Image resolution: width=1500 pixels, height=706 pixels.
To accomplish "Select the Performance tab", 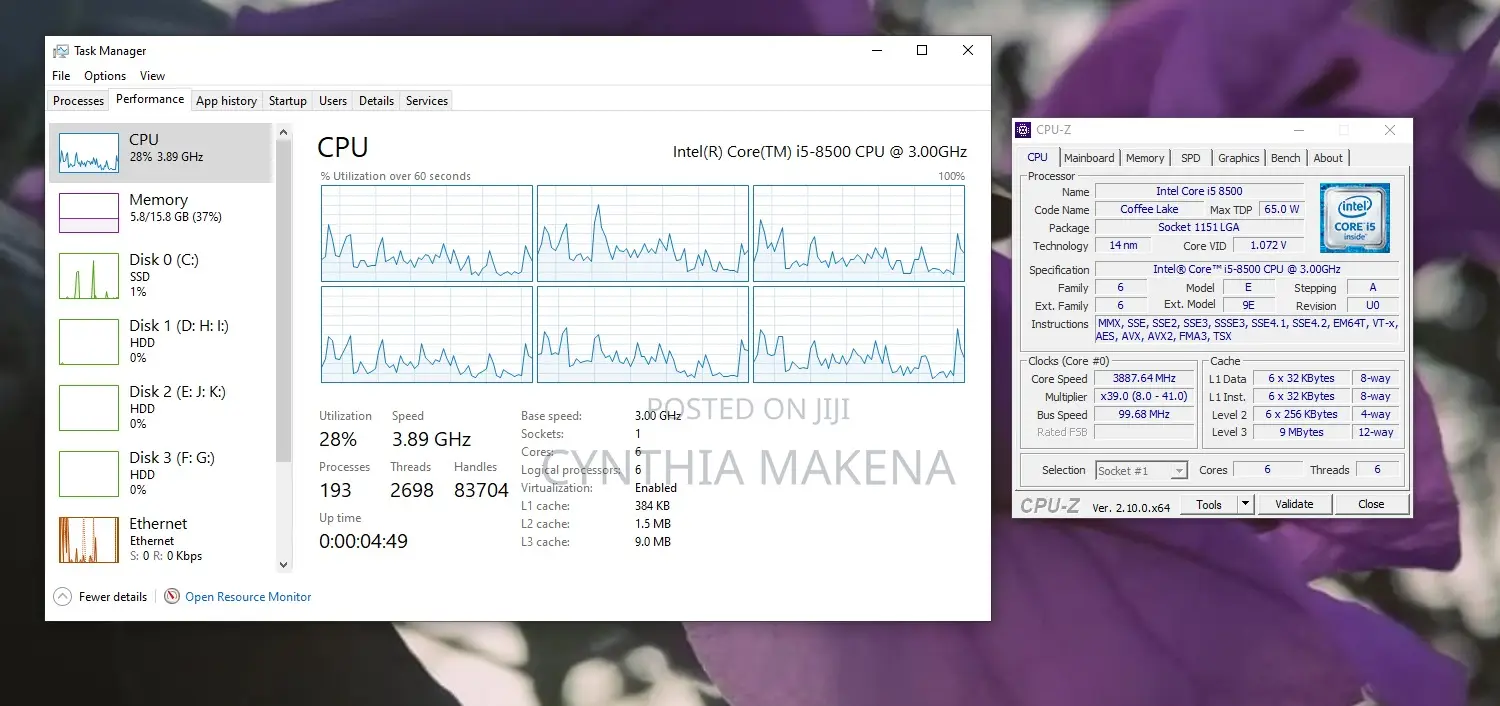I will click(150, 99).
